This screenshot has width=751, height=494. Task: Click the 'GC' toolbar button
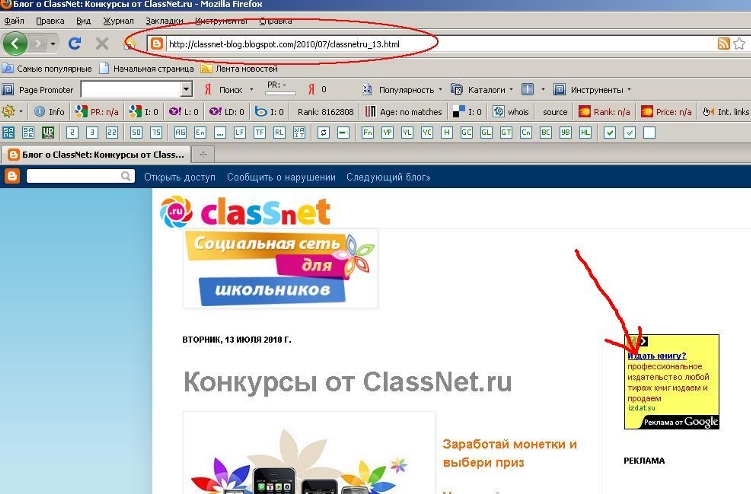466,132
